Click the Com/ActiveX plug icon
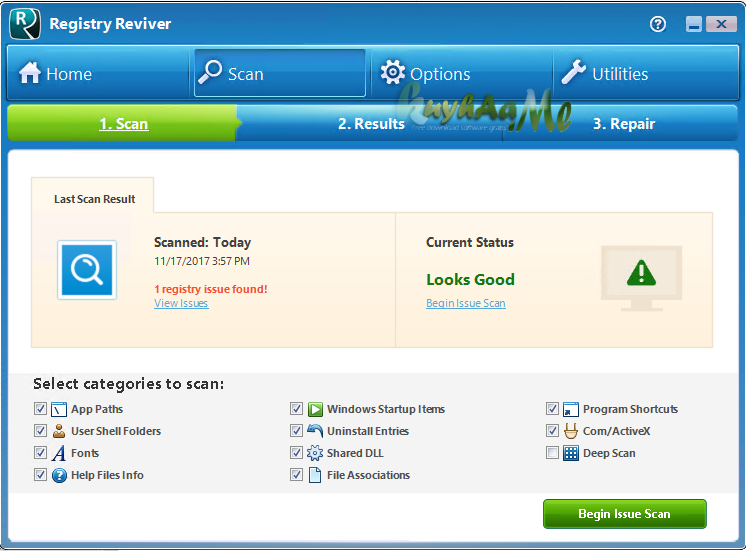The width and height of the screenshot is (746, 551). [x=571, y=431]
